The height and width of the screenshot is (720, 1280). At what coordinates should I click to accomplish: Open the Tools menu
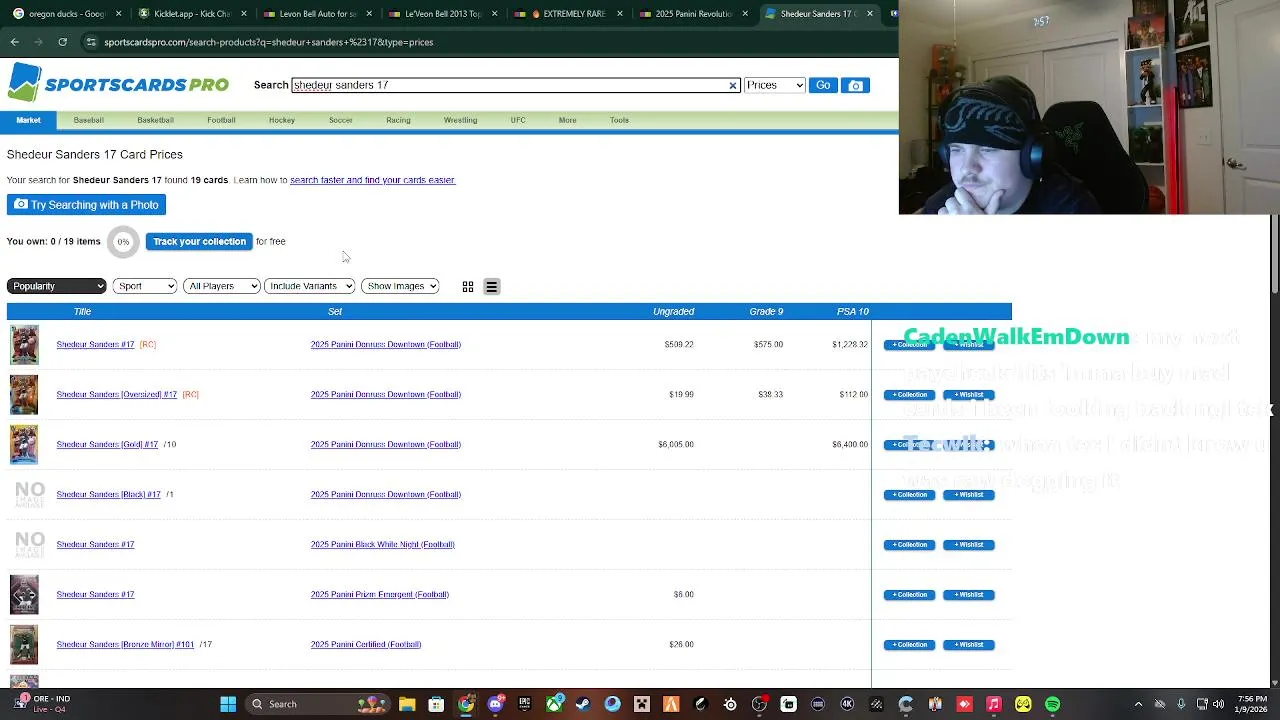pyautogui.click(x=619, y=120)
